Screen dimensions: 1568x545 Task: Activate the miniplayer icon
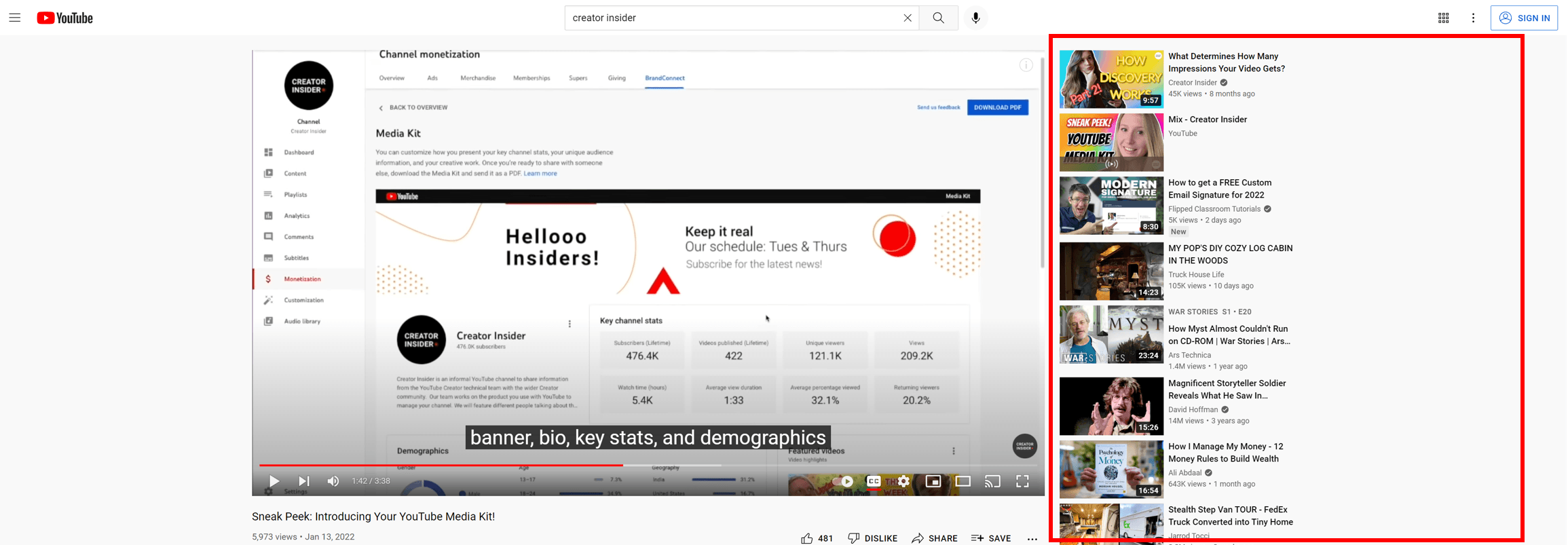[x=933, y=481]
